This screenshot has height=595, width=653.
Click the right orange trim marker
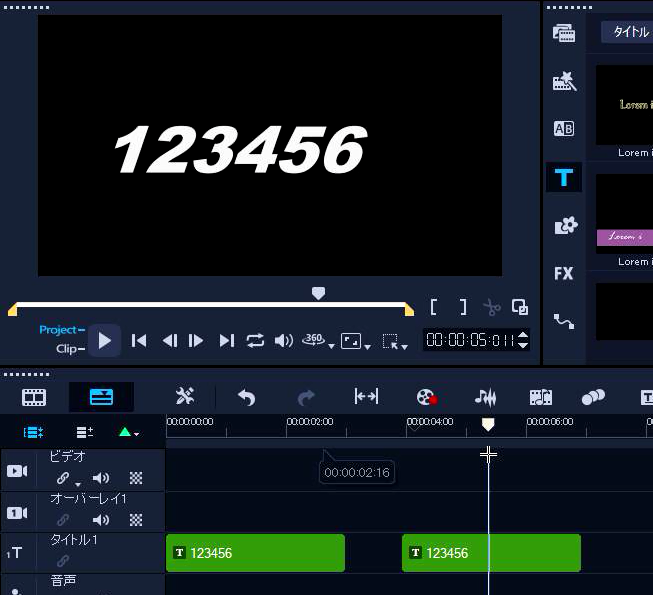409,310
